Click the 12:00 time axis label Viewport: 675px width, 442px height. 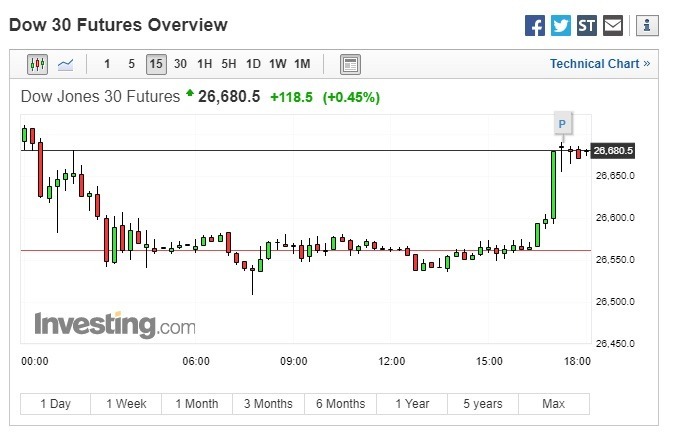point(392,361)
